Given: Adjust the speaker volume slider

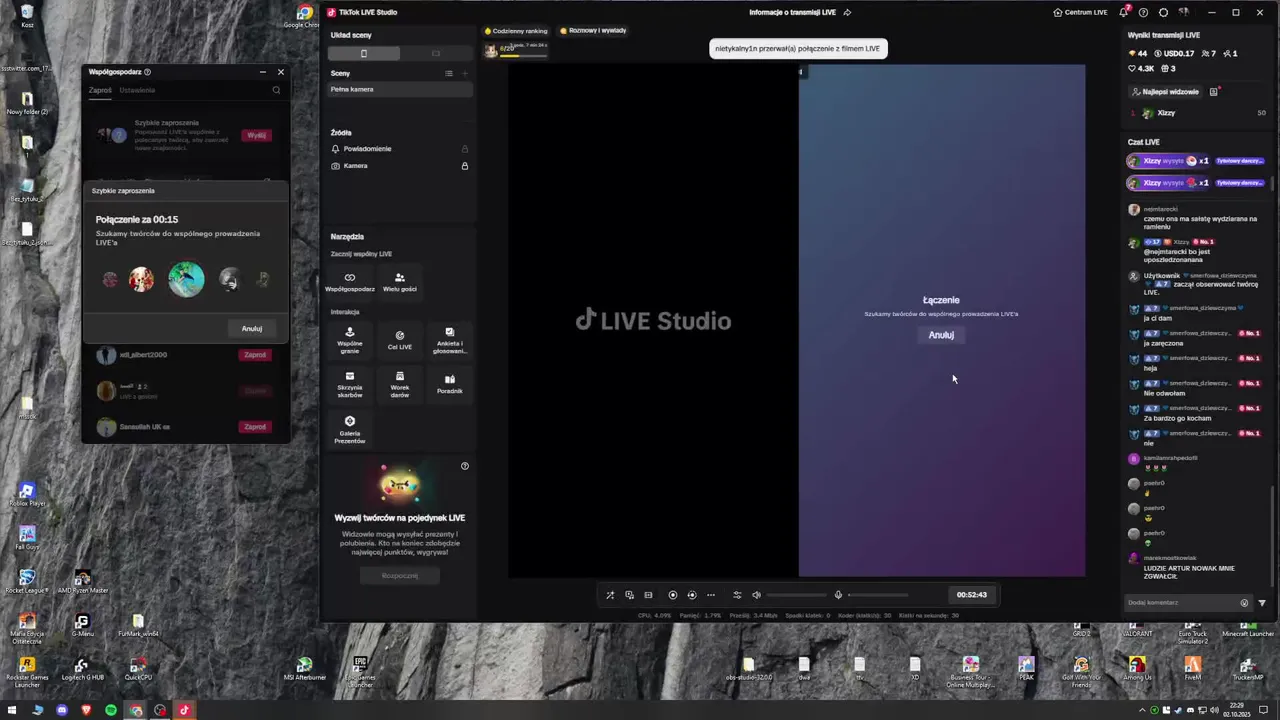Looking at the screenshot, I should 797,595.
